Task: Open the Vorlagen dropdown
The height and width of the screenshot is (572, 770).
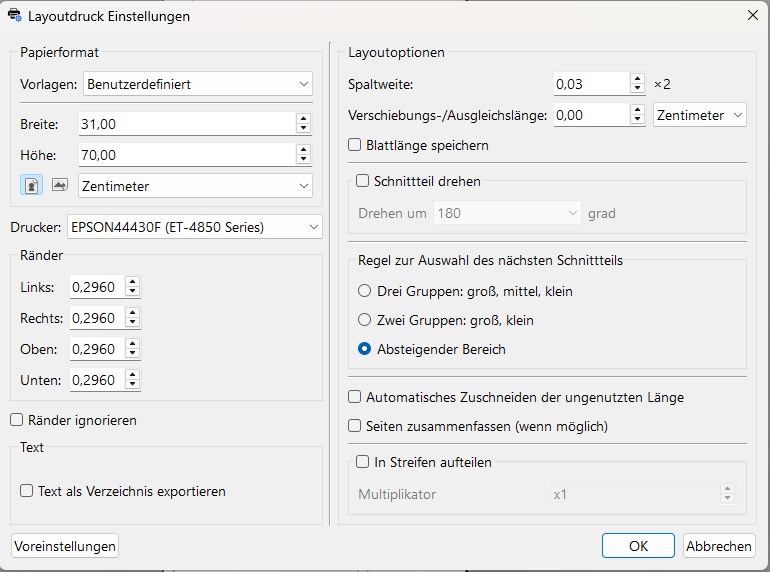Action: 198,84
